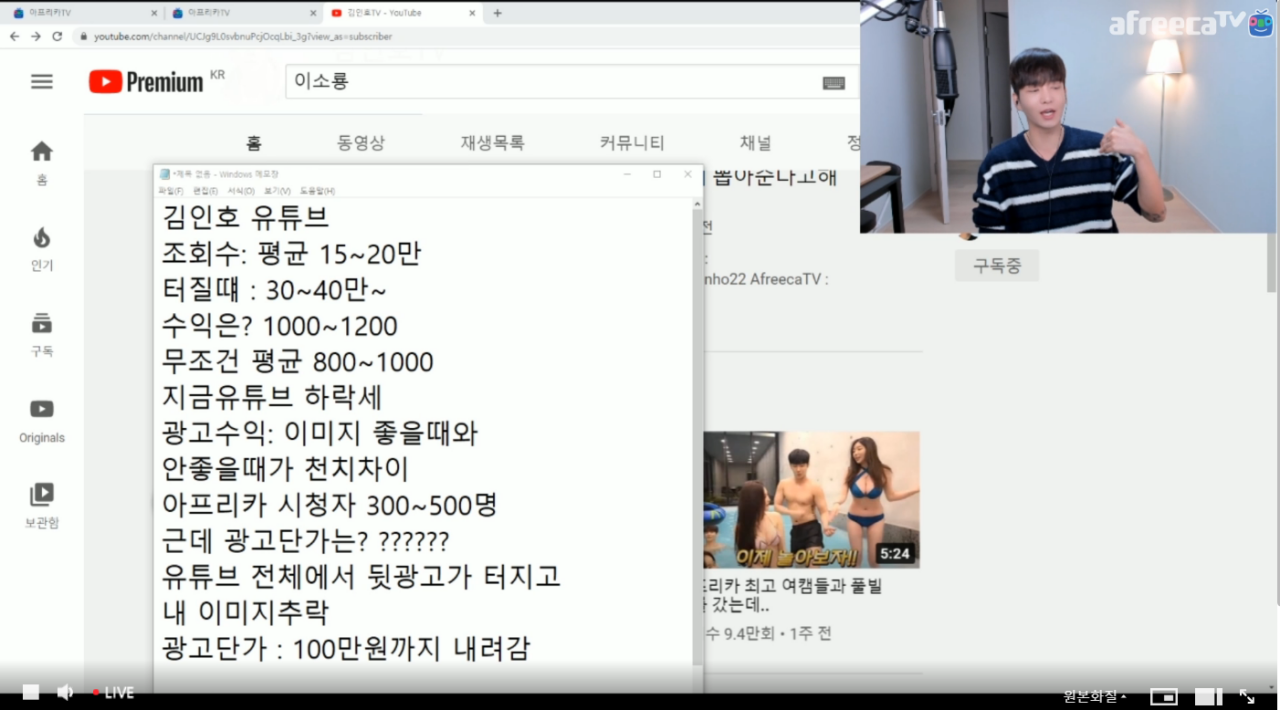Click the line '김인호 유튜브' in Notepad
This screenshot has width=1280, height=710.
point(245,217)
